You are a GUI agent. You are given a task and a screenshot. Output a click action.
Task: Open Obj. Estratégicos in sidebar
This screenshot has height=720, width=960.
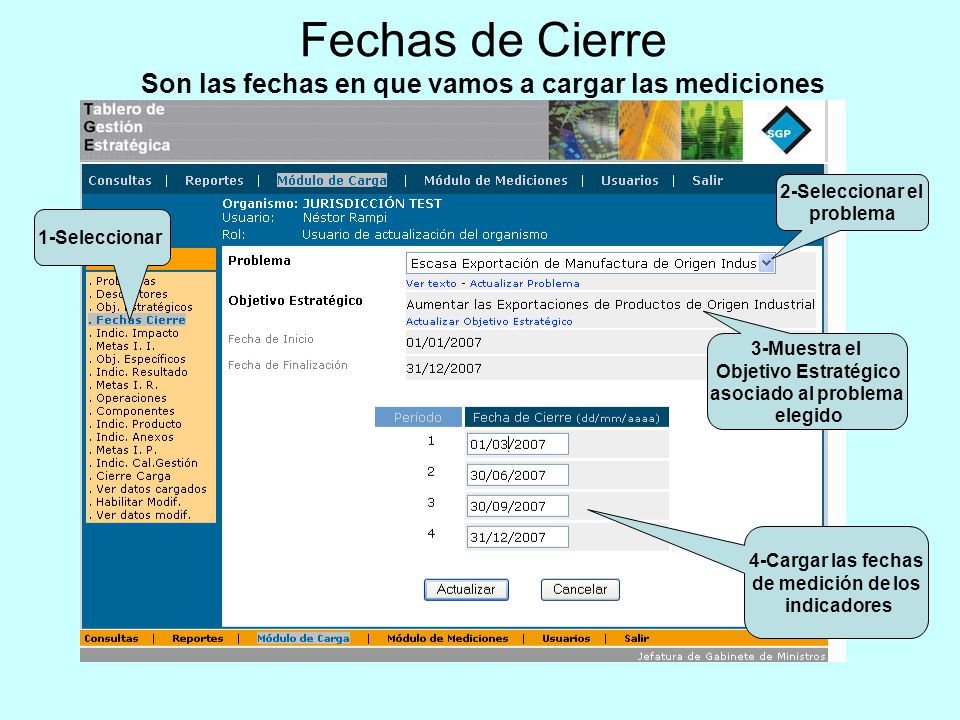tap(144, 307)
